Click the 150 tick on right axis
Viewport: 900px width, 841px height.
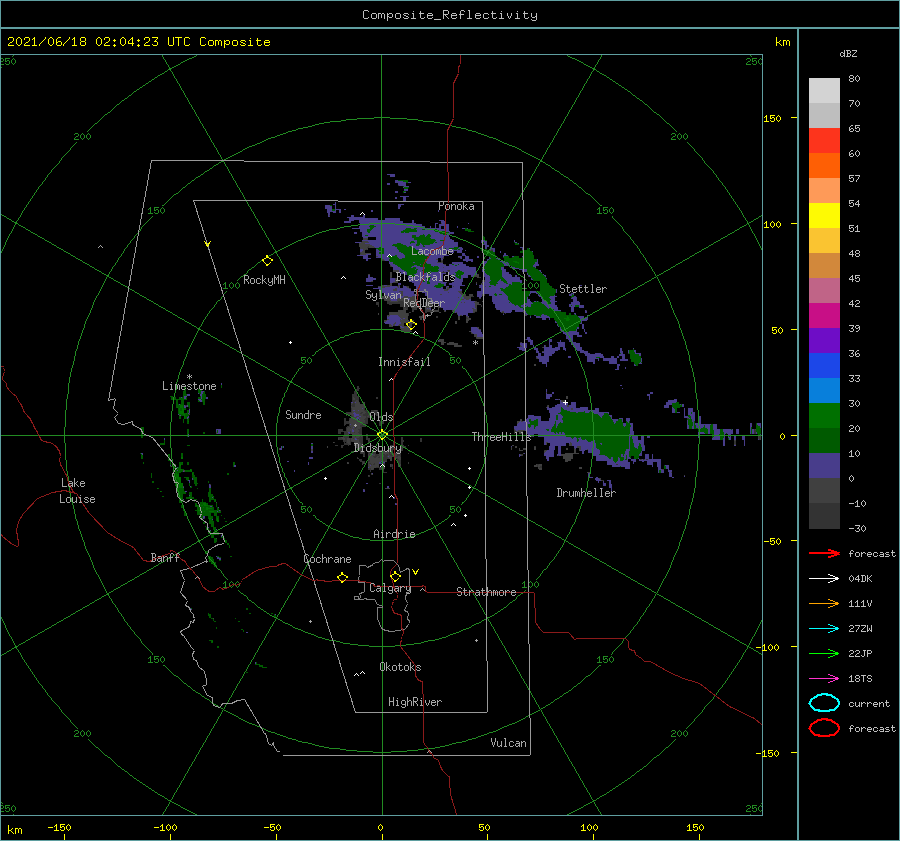pos(772,118)
